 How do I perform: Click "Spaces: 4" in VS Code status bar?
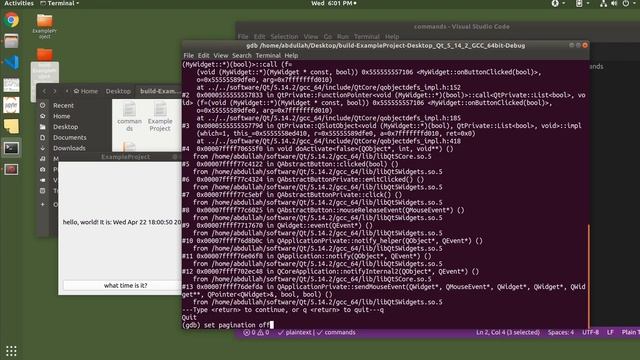pyautogui.click(x=560, y=333)
